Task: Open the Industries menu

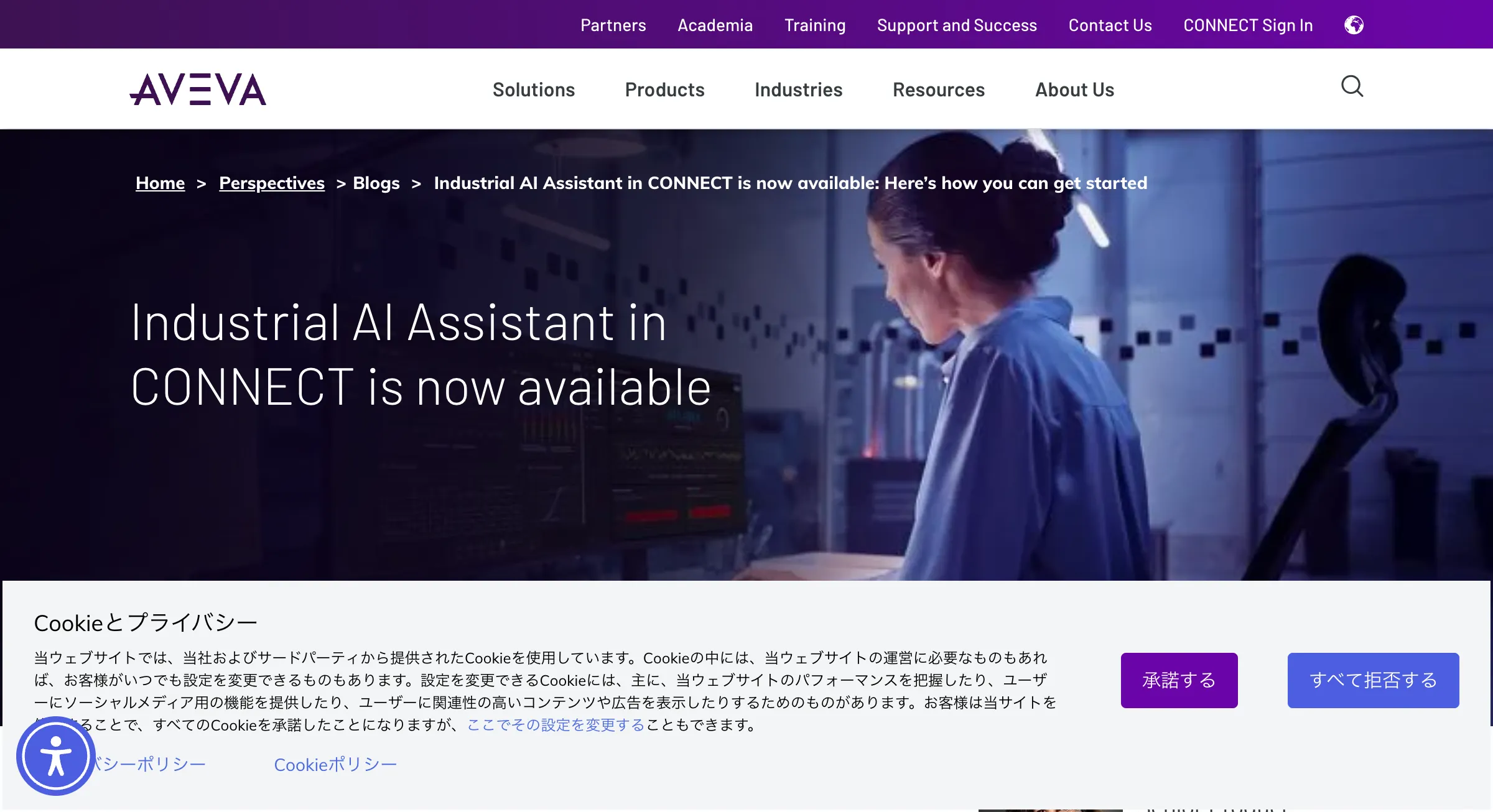Action: (798, 90)
